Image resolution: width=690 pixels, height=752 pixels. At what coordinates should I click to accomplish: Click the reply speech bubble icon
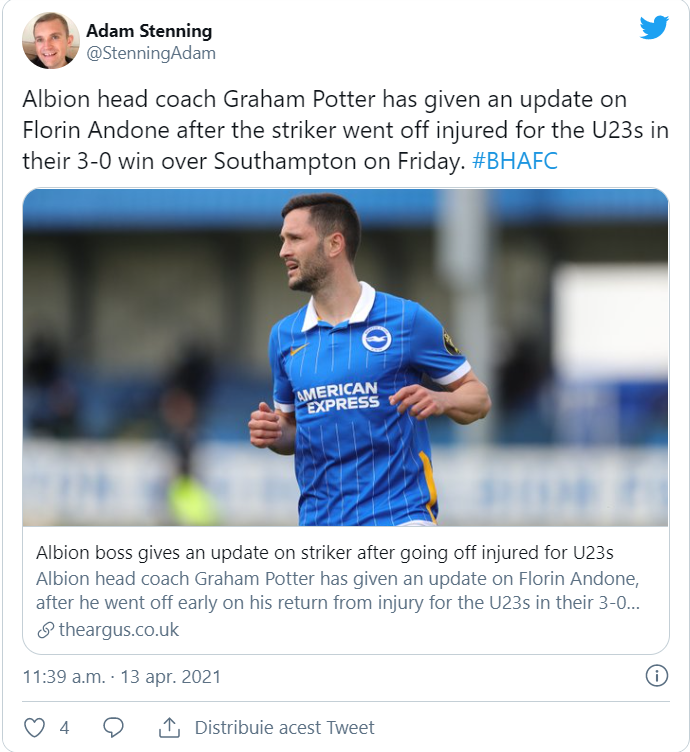pyautogui.click(x=114, y=727)
